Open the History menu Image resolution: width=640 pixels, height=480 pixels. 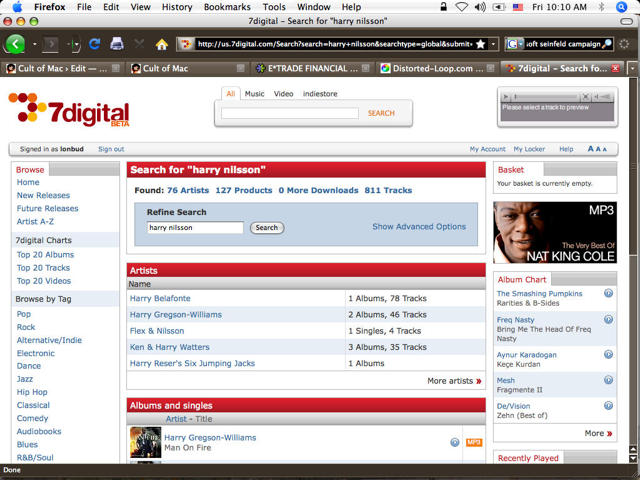click(177, 7)
